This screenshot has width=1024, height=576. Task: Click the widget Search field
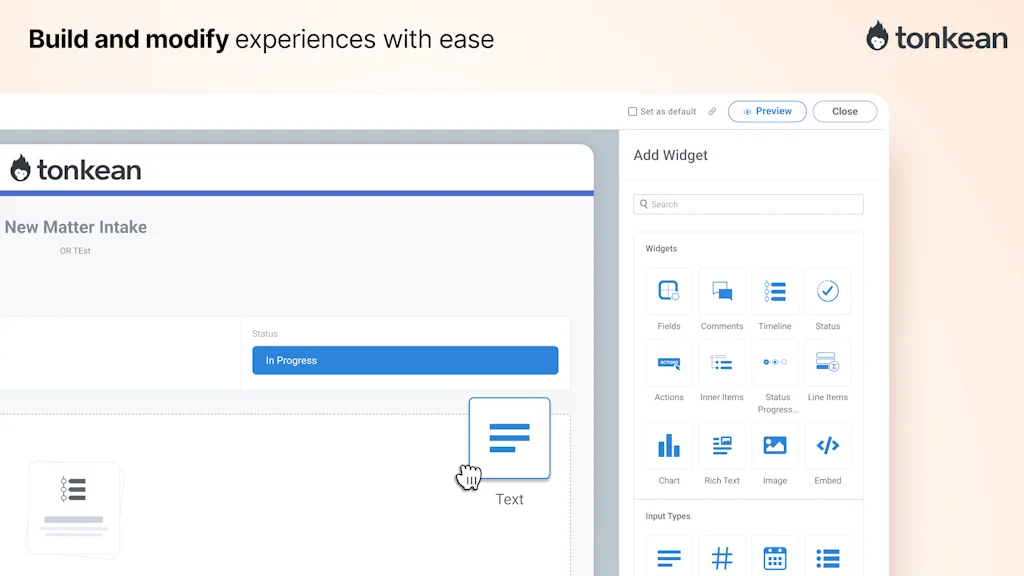(x=748, y=204)
